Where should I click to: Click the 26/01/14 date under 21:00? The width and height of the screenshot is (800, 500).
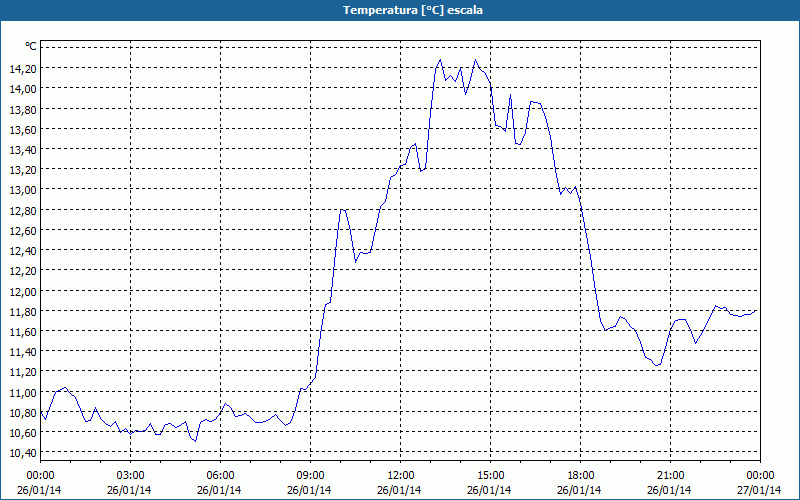670,490
